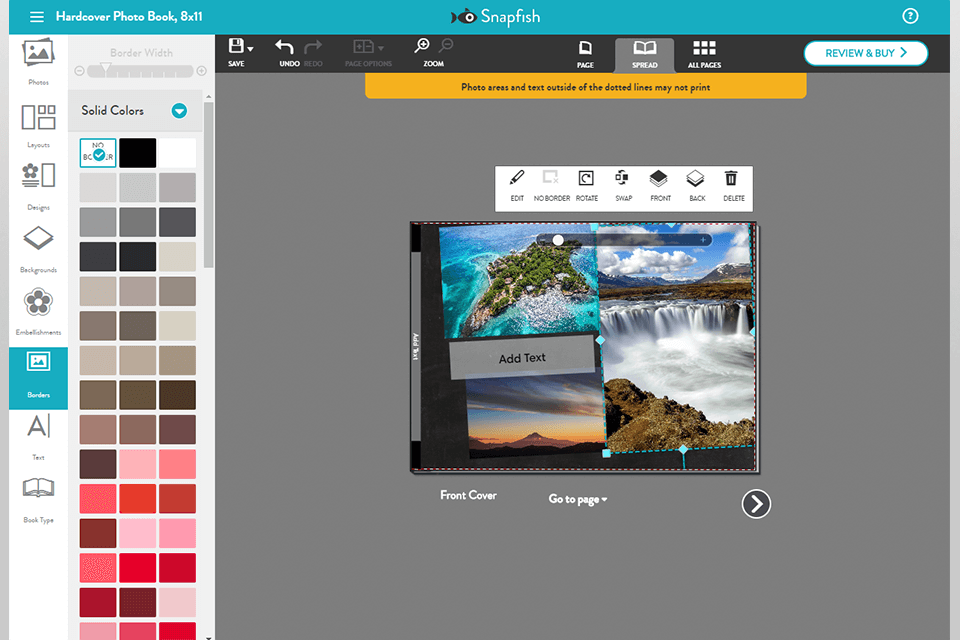Image resolution: width=960 pixels, height=640 pixels.
Task: Open the Layouts panel
Action: (38, 126)
